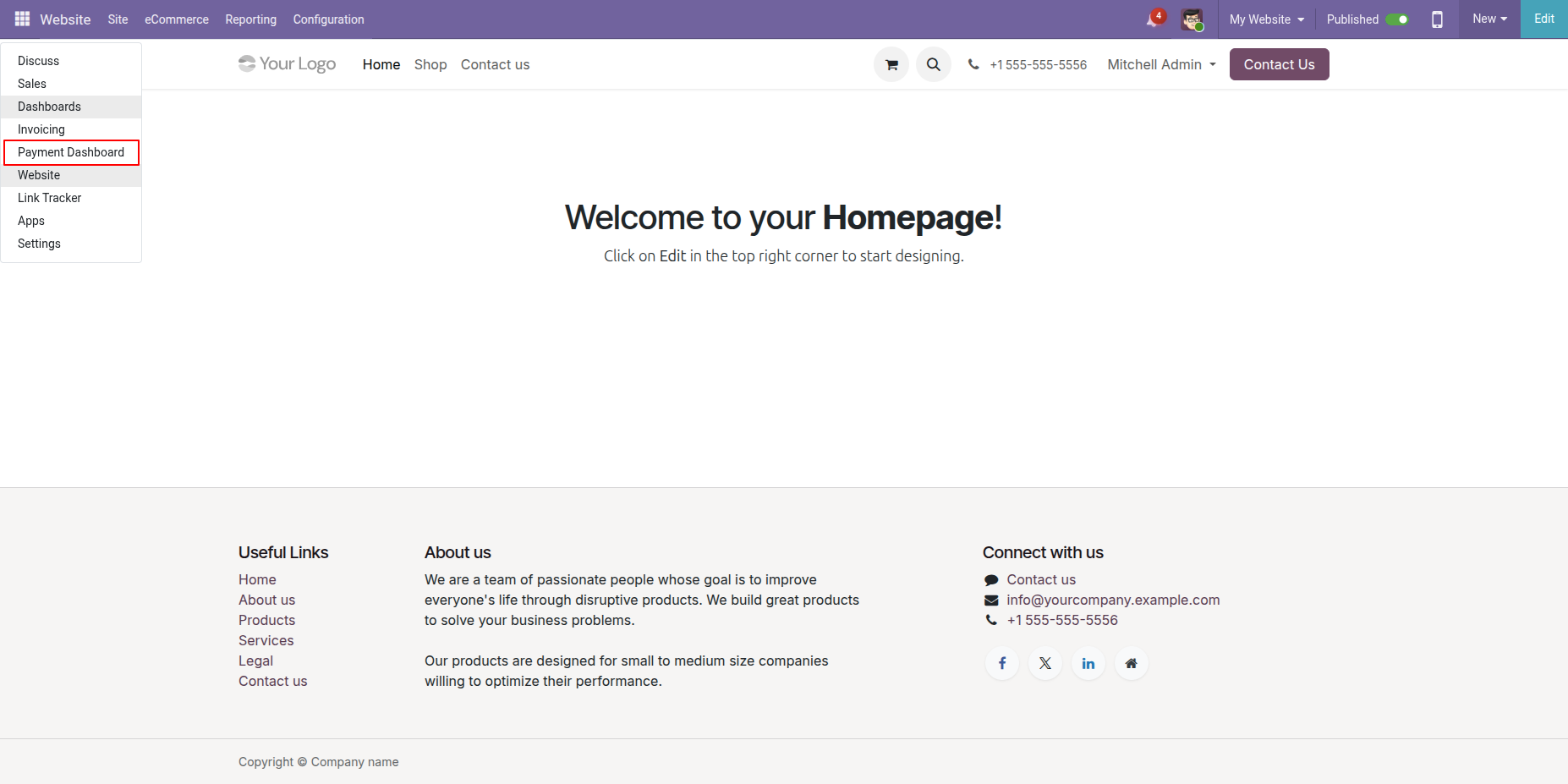The image size is (1568, 784).
Task: Open the LinkedIn social icon
Action: click(1088, 663)
